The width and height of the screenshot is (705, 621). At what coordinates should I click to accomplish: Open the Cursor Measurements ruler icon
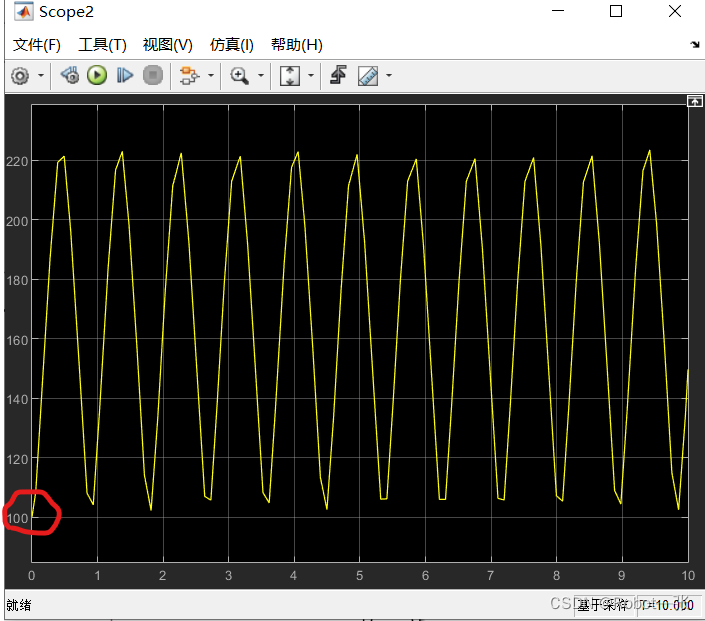click(x=368, y=76)
